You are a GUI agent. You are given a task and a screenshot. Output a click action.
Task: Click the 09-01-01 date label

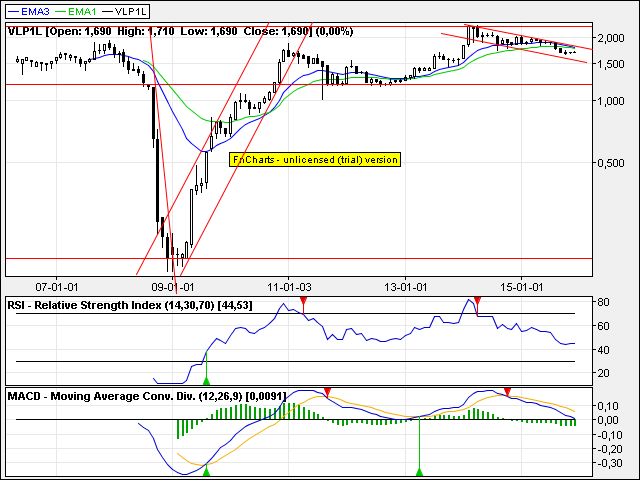pos(172,287)
